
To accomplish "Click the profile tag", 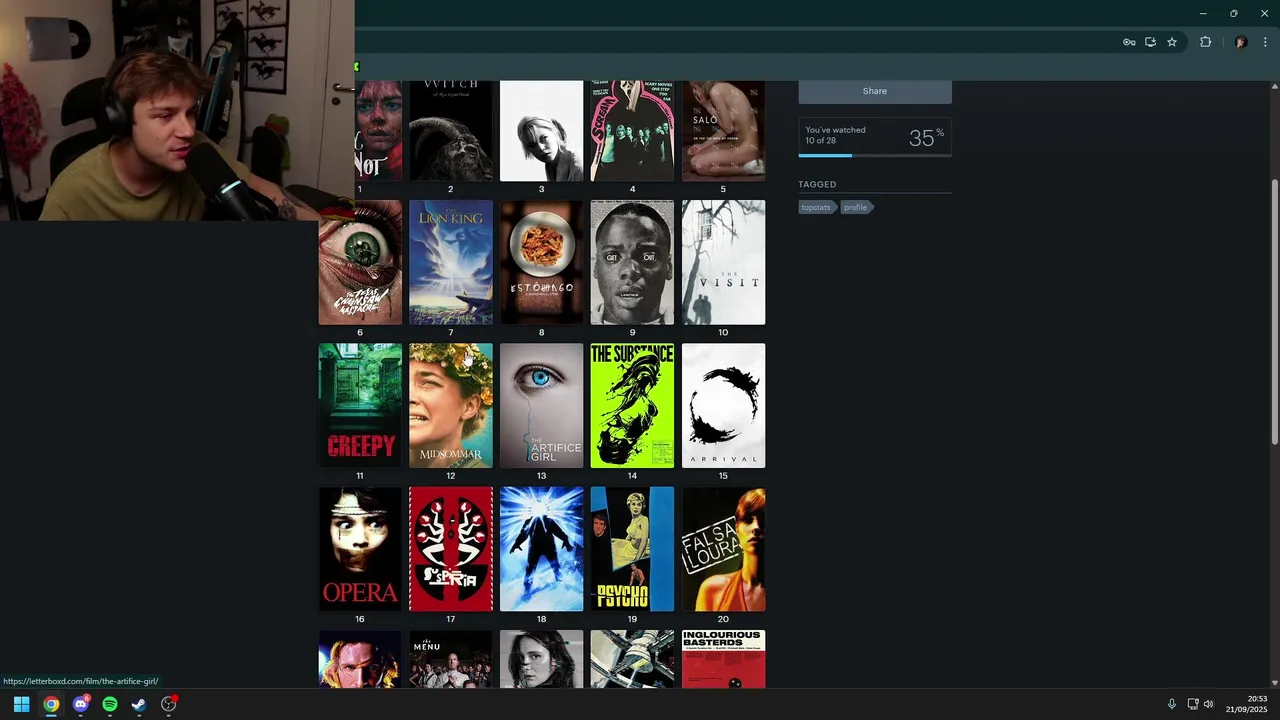I will [856, 207].
